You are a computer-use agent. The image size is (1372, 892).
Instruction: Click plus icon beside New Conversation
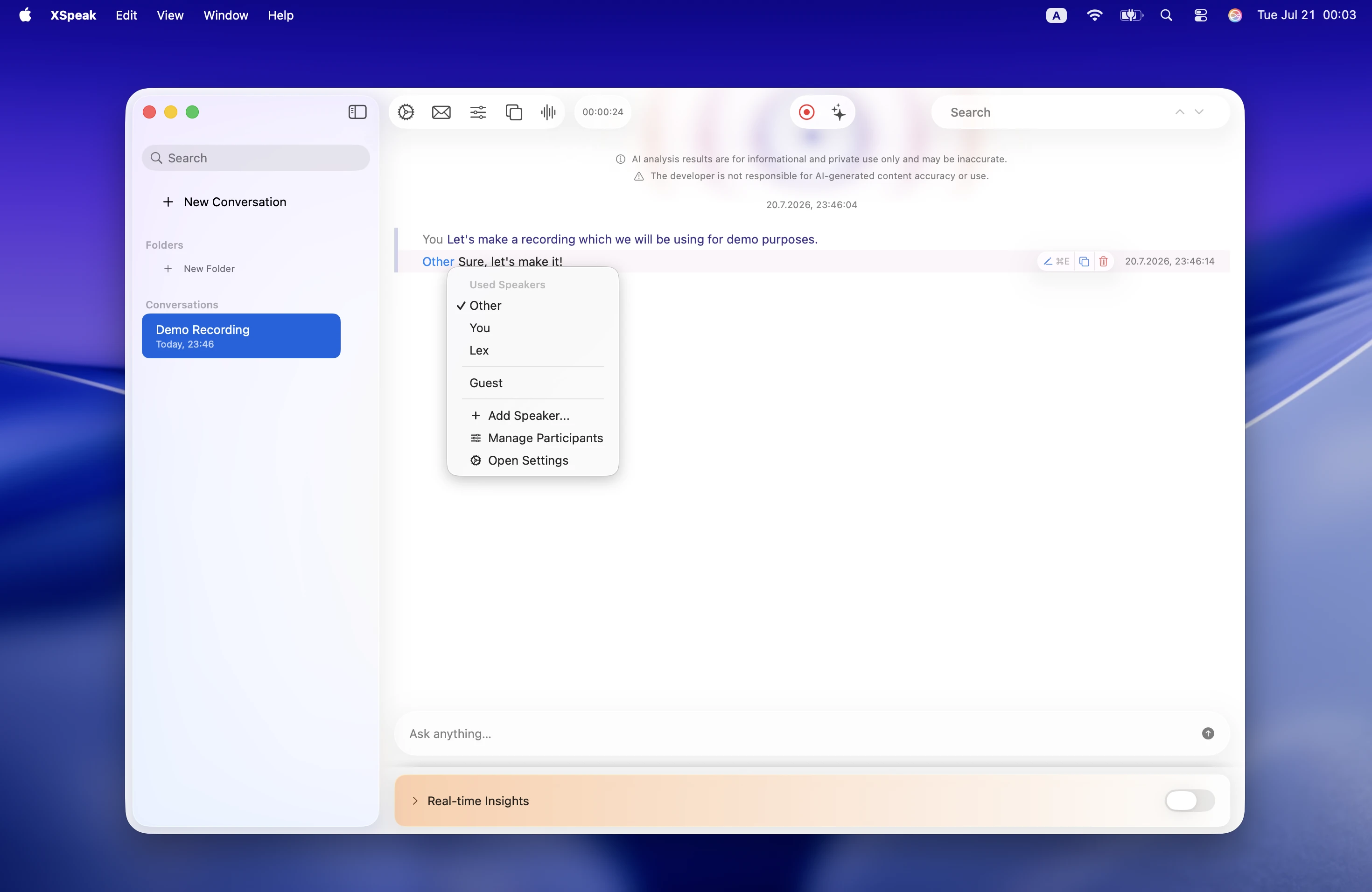click(x=168, y=202)
